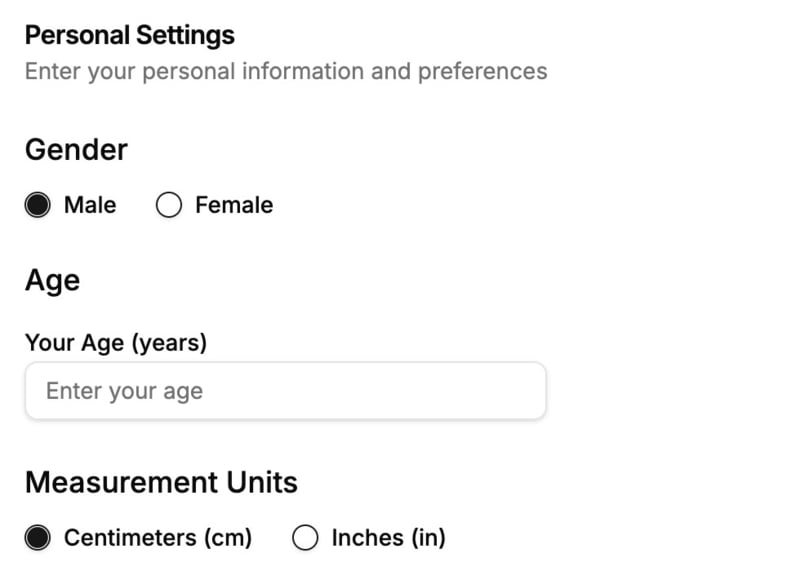Select the Male radio button

pyautogui.click(x=38, y=206)
